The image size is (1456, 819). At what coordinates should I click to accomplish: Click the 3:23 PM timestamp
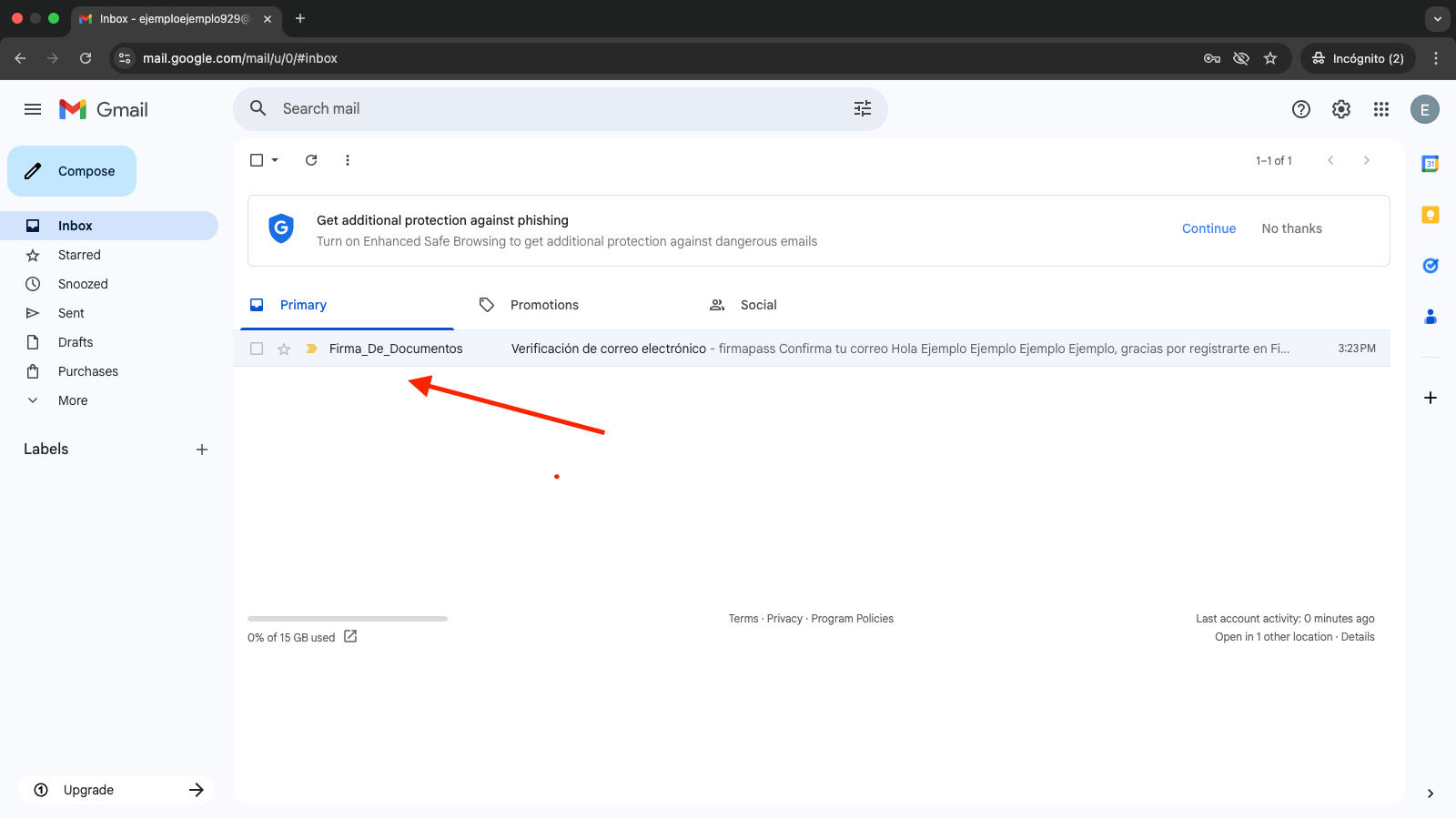[x=1357, y=349]
